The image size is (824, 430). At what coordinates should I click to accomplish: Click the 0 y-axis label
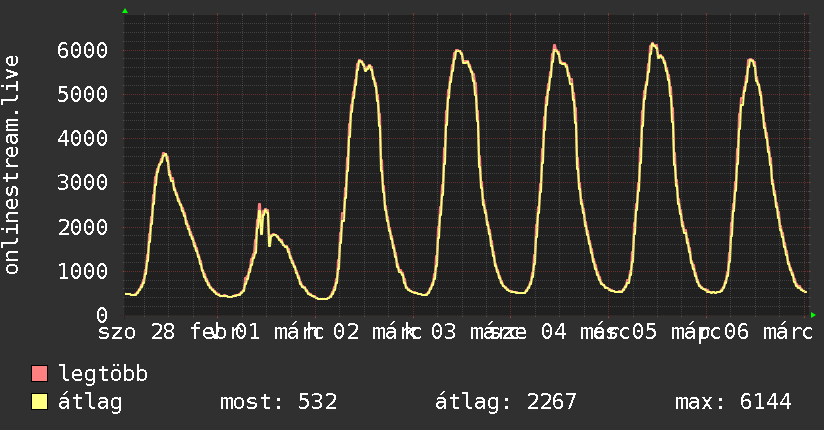(102, 315)
